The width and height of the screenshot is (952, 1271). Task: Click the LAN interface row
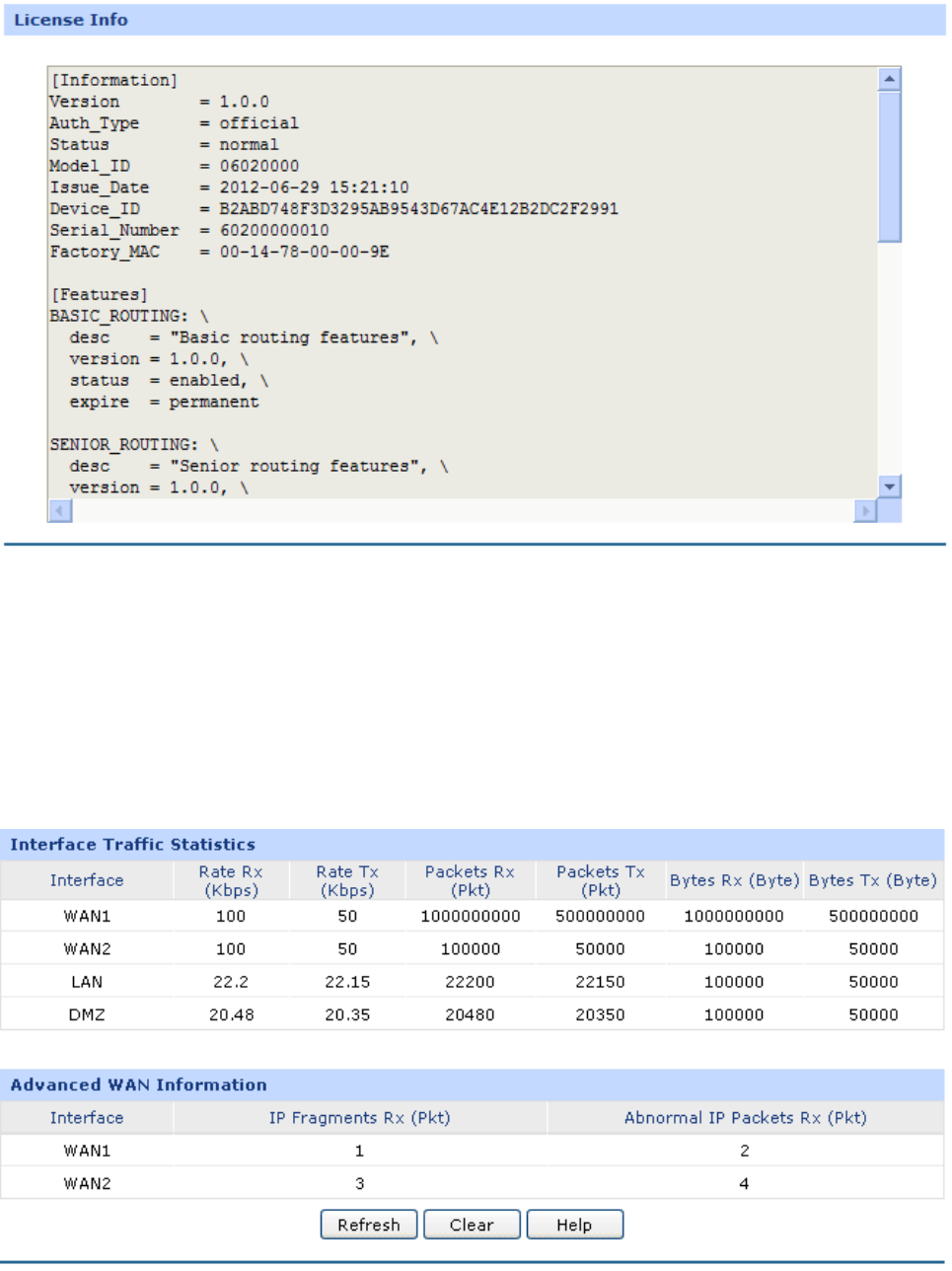472,982
